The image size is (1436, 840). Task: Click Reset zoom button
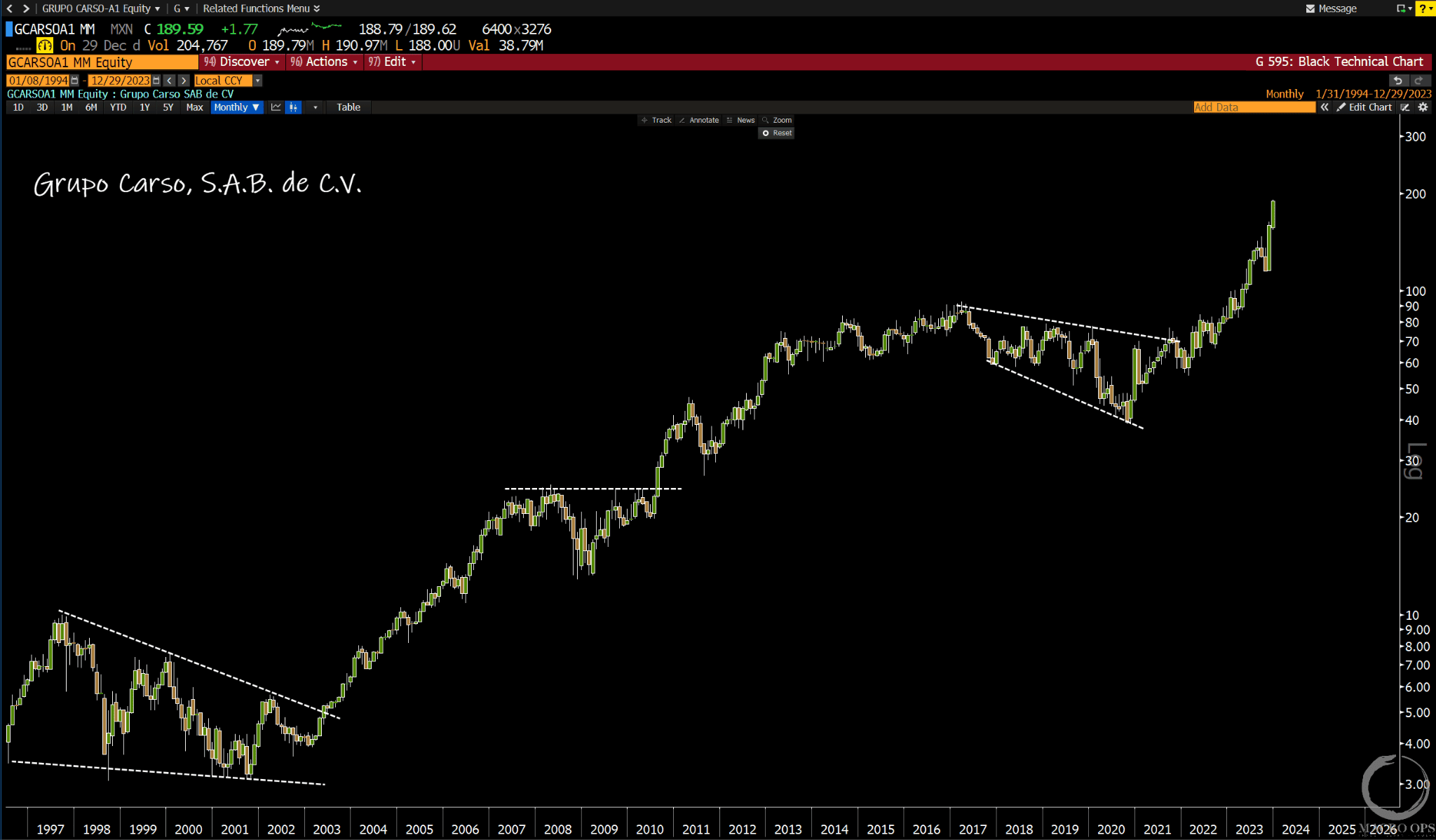click(776, 133)
